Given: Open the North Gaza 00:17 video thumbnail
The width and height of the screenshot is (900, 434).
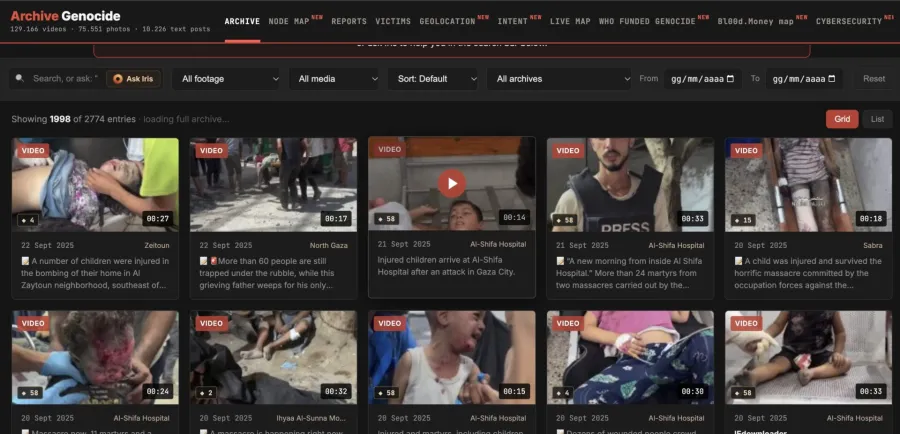Looking at the screenshot, I should [x=273, y=184].
